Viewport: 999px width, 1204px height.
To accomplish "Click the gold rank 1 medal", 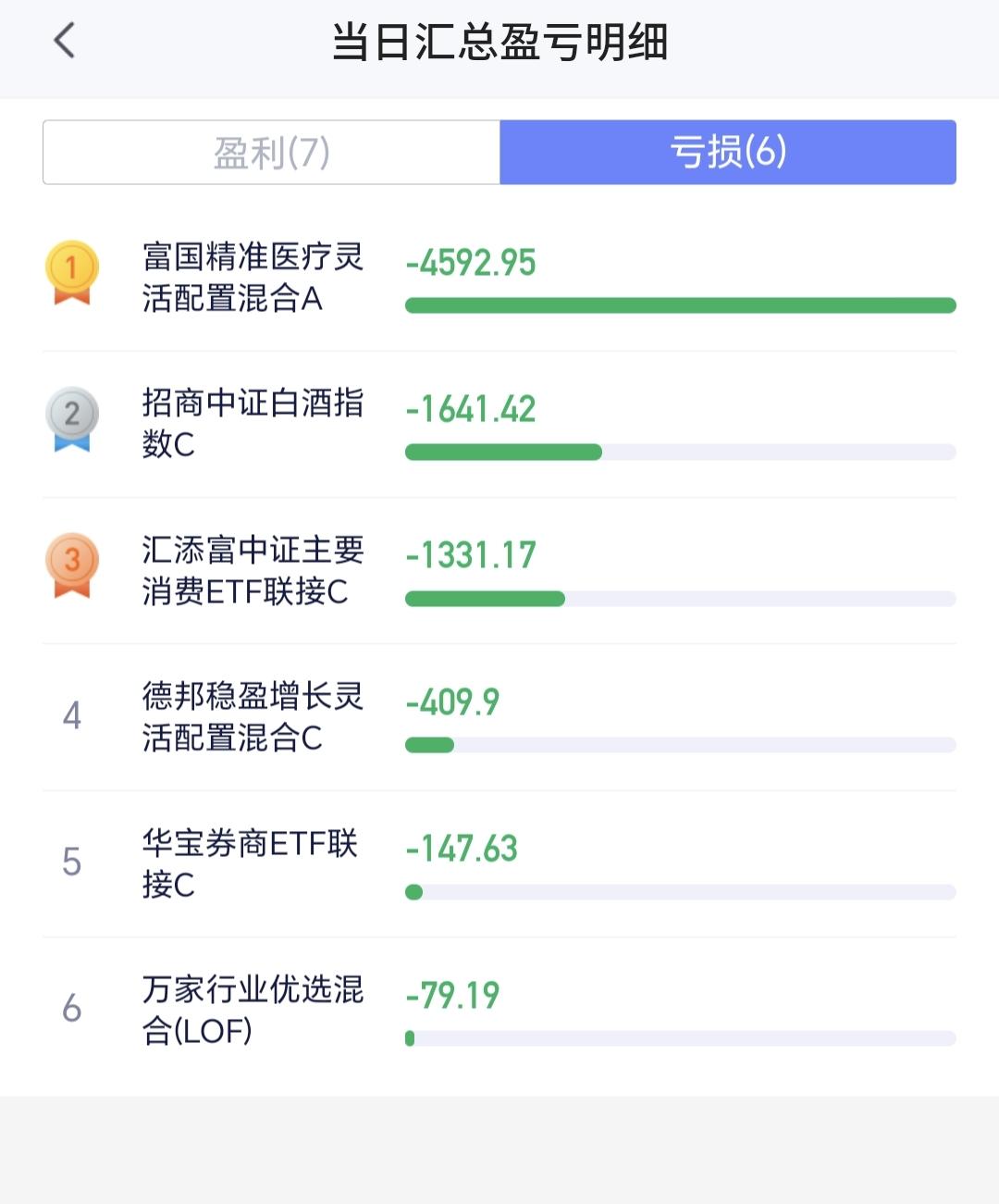I will 72,272.
